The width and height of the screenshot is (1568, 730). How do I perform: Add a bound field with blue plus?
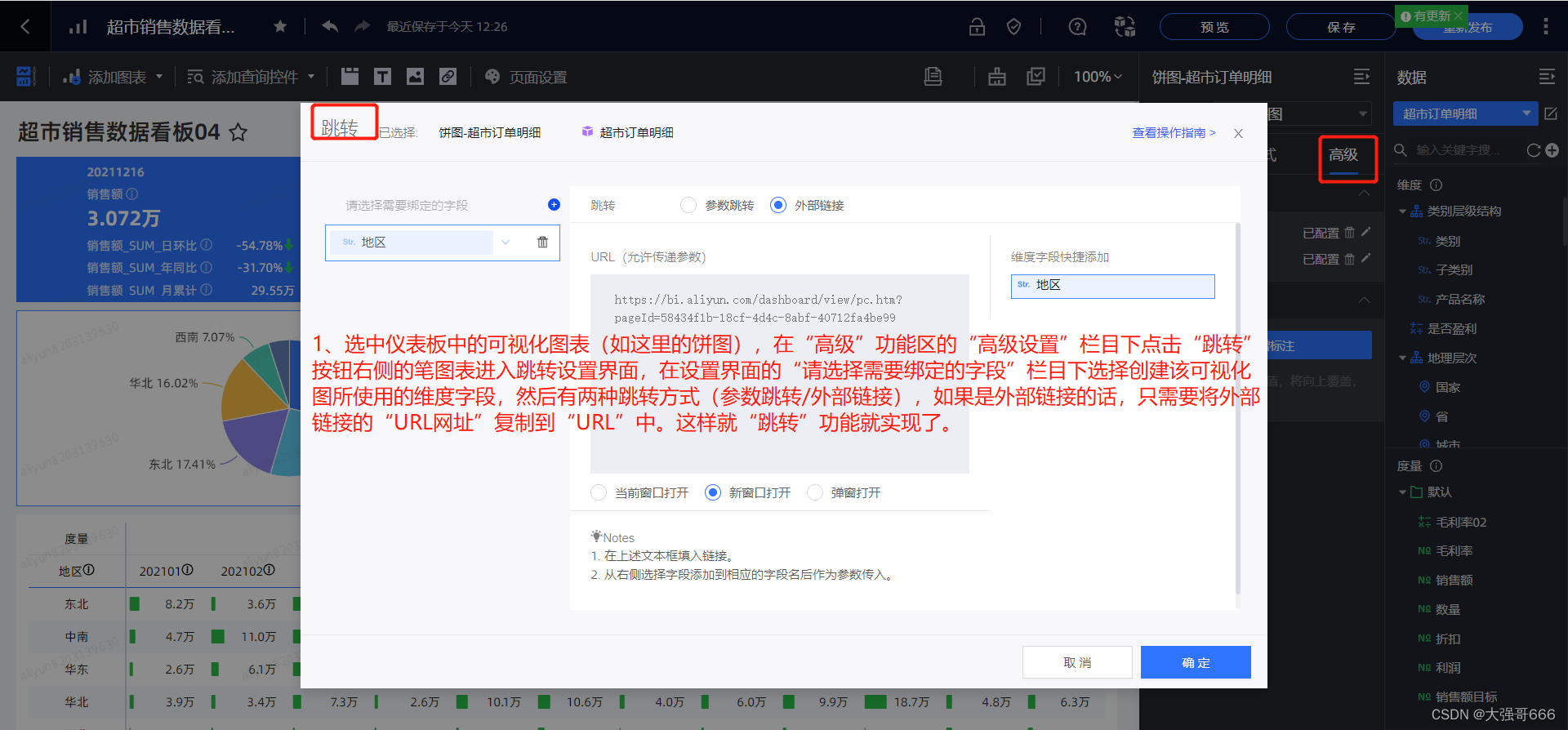(x=554, y=205)
